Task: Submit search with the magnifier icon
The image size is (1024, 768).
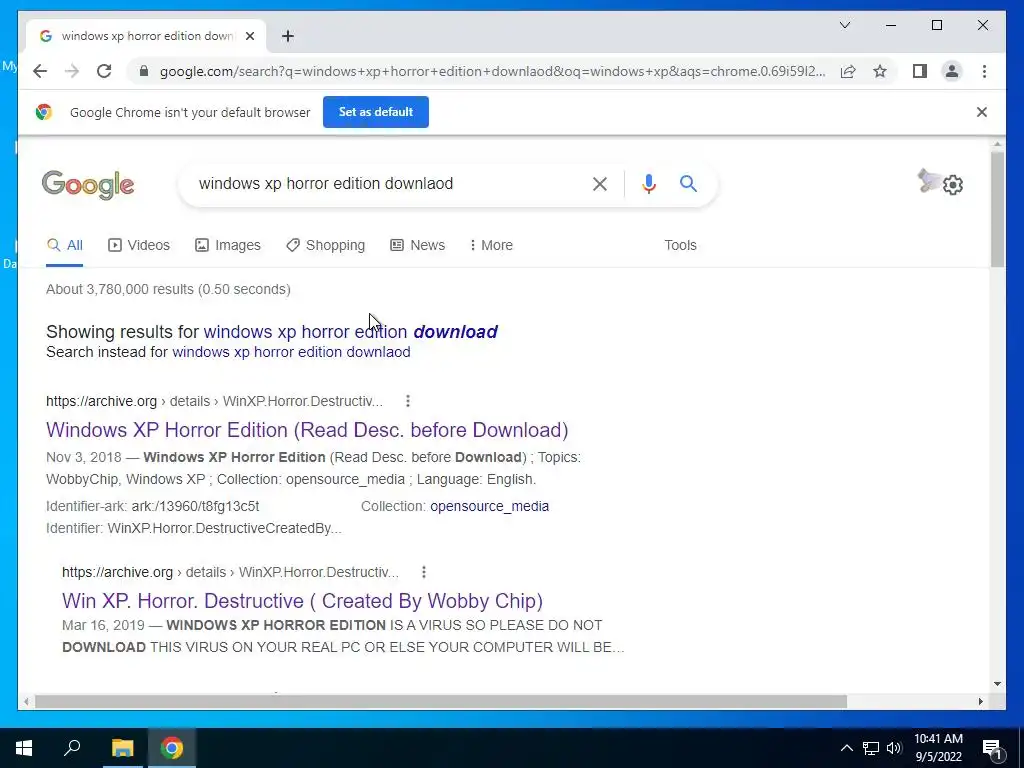Action: tap(688, 184)
